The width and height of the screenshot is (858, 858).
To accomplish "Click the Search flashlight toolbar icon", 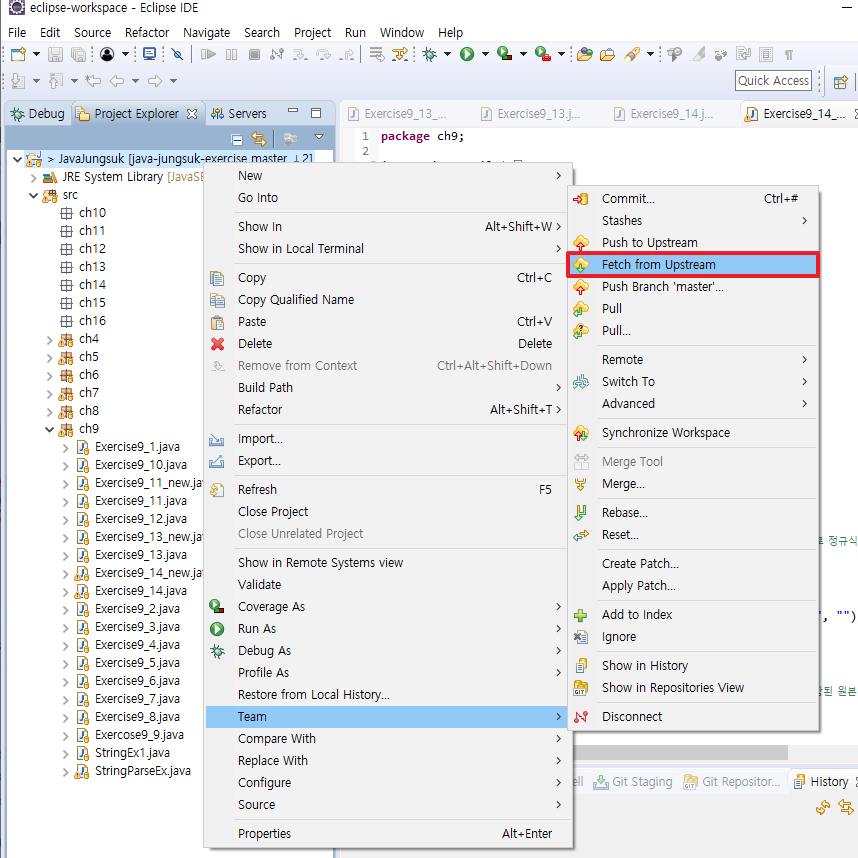I will (632, 54).
